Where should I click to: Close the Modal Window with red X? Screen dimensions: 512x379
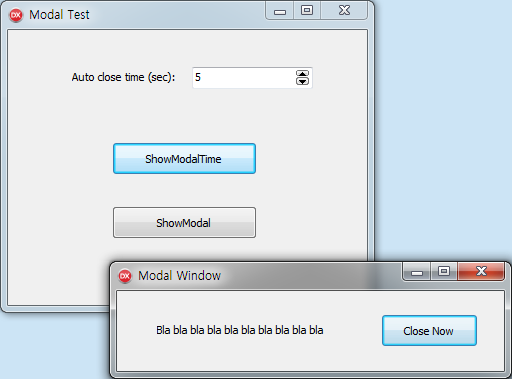pyautogui.click(x=481, y=272)
